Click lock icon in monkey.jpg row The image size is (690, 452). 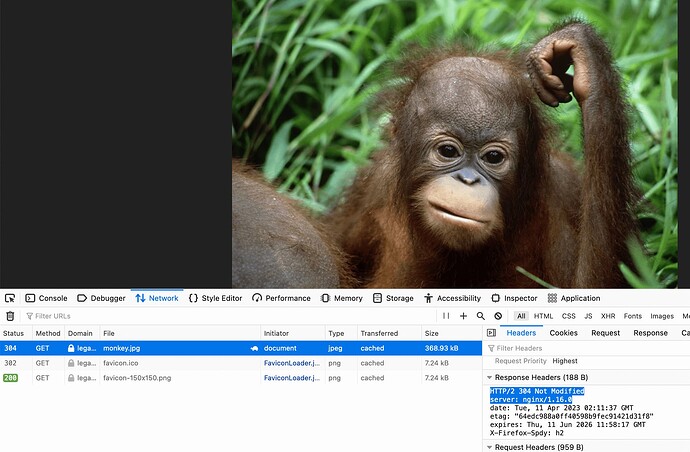pyautogui.click(x=71, y=348)
